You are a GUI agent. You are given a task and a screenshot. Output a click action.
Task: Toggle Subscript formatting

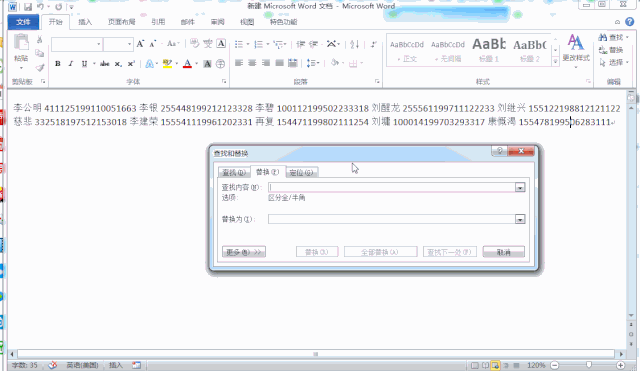tap(118, 64)
